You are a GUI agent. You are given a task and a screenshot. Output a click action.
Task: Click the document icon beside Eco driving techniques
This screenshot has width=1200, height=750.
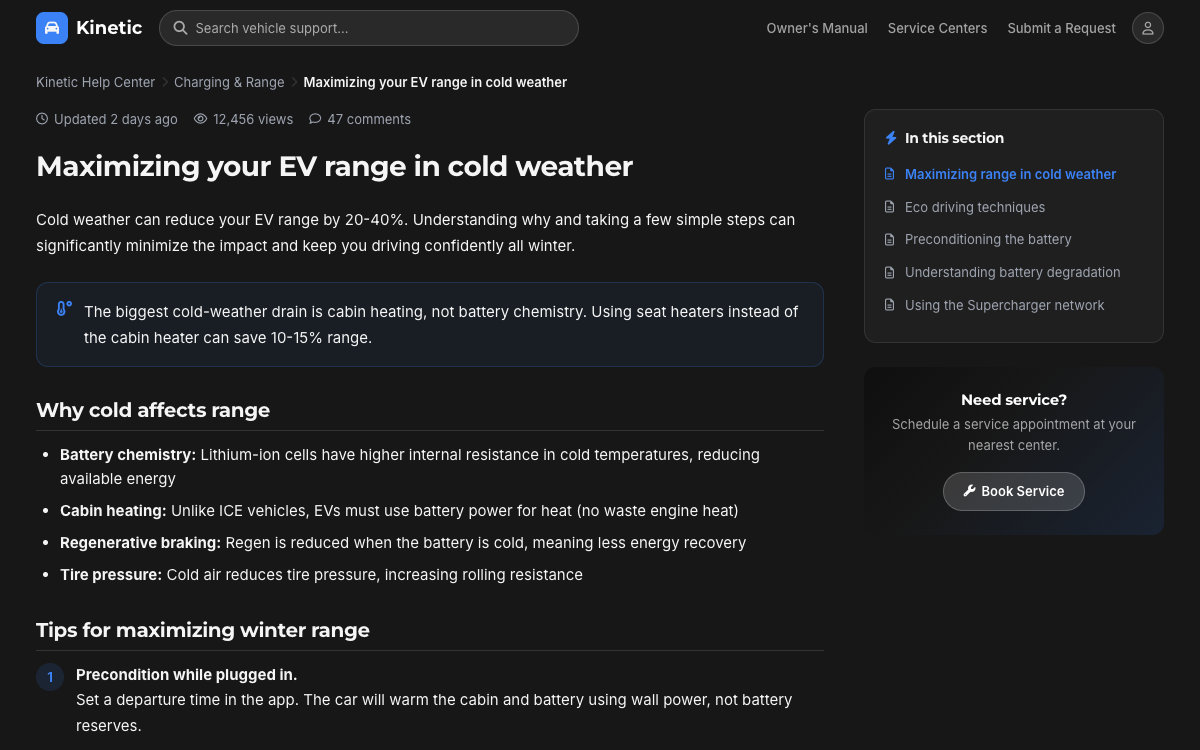coord(890,207)
